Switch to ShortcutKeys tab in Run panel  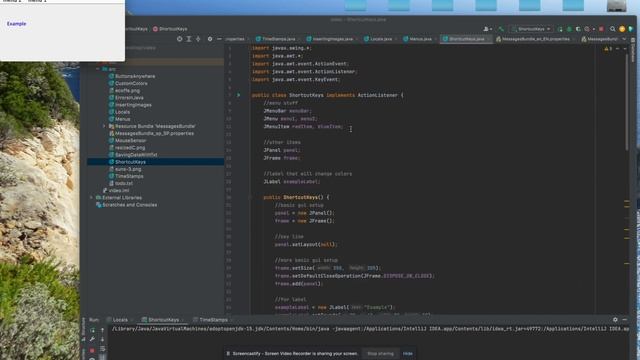coord(162,320)
